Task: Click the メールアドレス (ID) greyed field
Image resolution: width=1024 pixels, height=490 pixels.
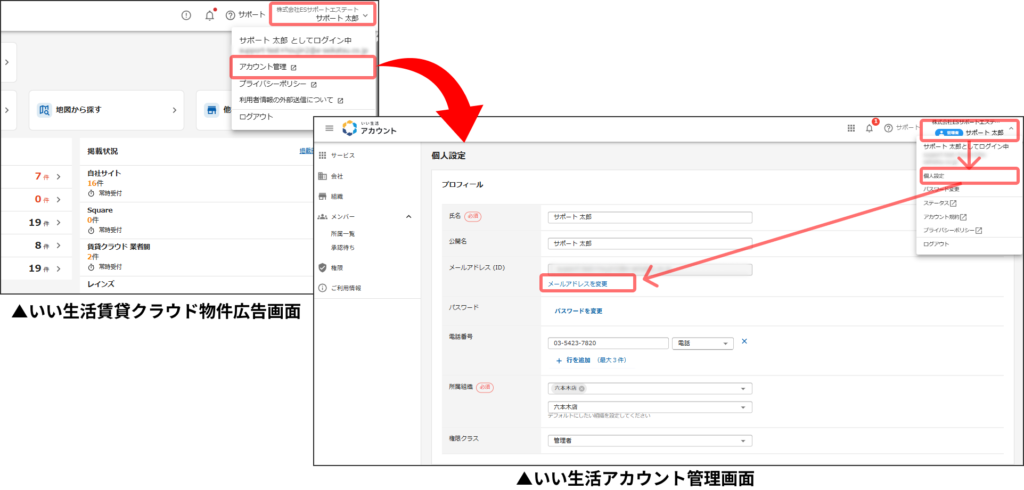Action: point(650,269)
